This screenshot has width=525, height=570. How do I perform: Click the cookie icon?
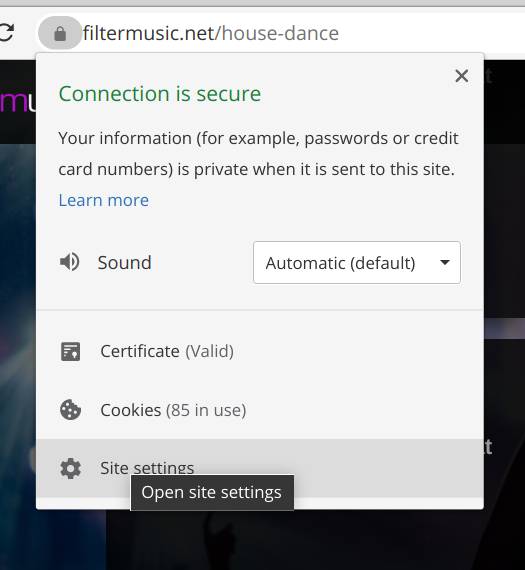click(x=70, y=410)
